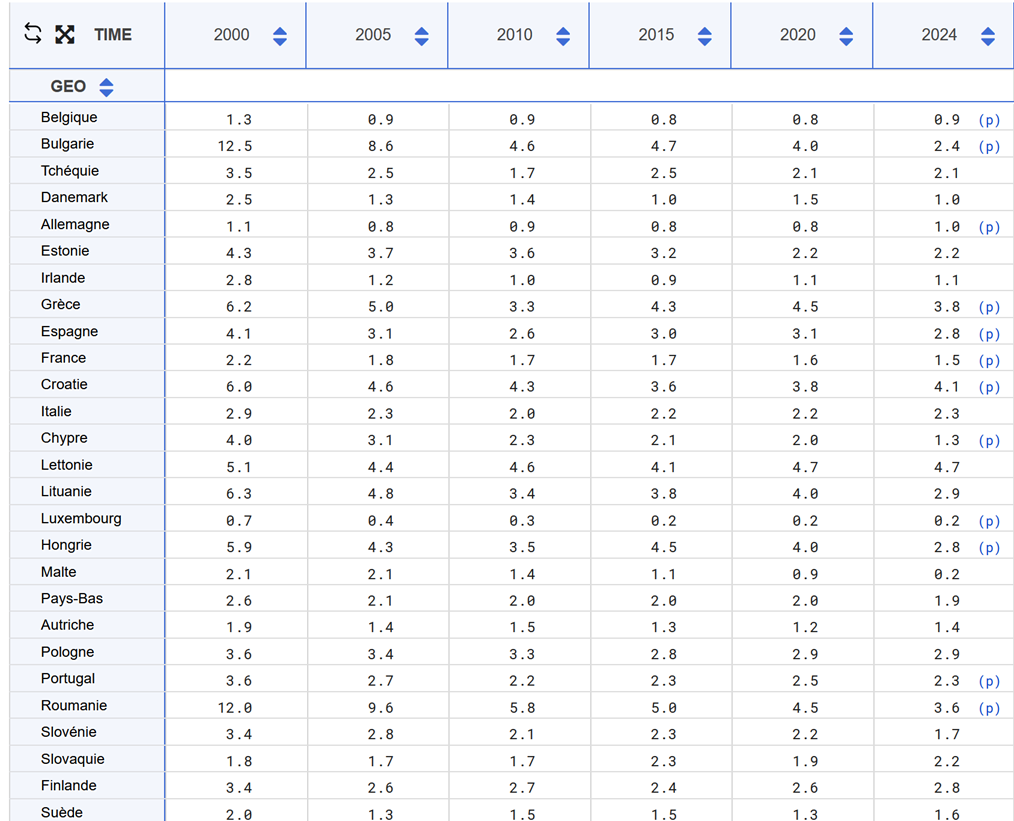Click the Roumanie 2005 value cell 9.6
The height and width of the screenshot is (821, 1014).
coord(381,708)
